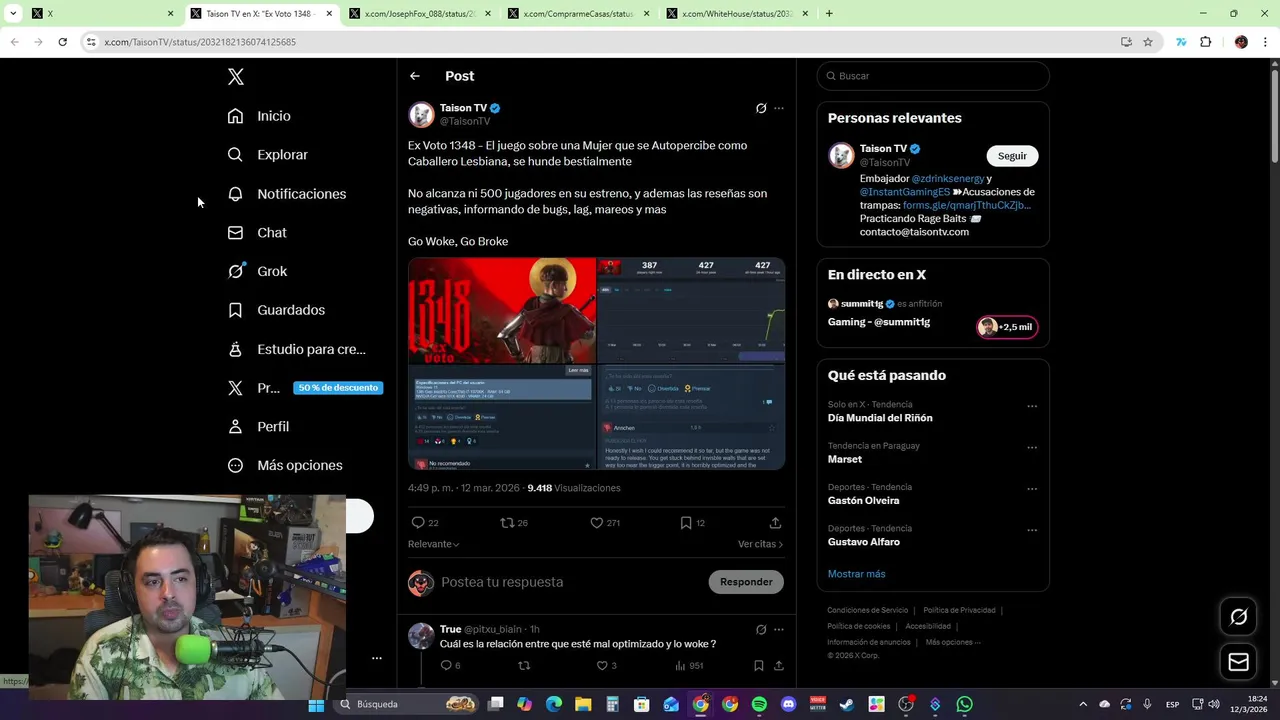Open more options for Marset trend
Viewport: 1280px width, 720px height.
tap(1032, 447)
